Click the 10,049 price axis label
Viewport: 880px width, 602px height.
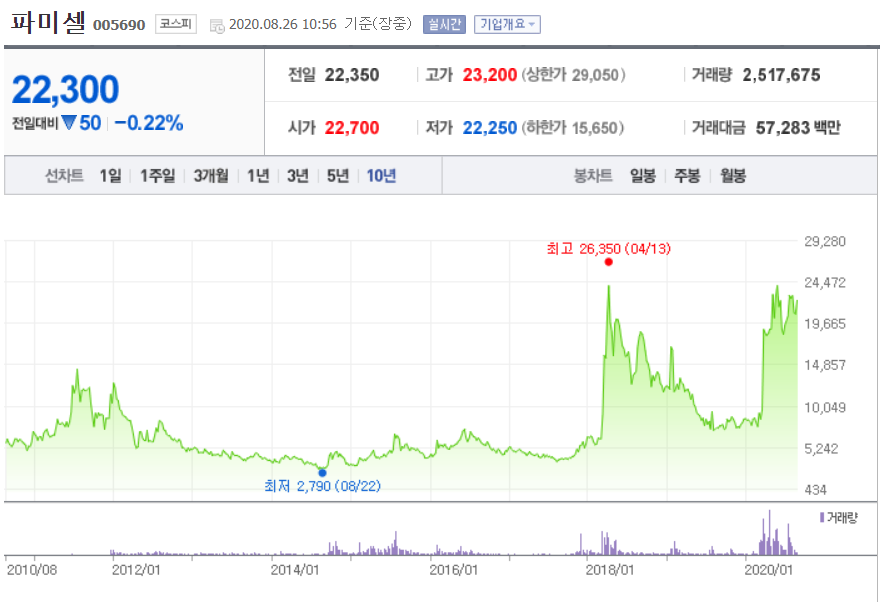[824, 407]
